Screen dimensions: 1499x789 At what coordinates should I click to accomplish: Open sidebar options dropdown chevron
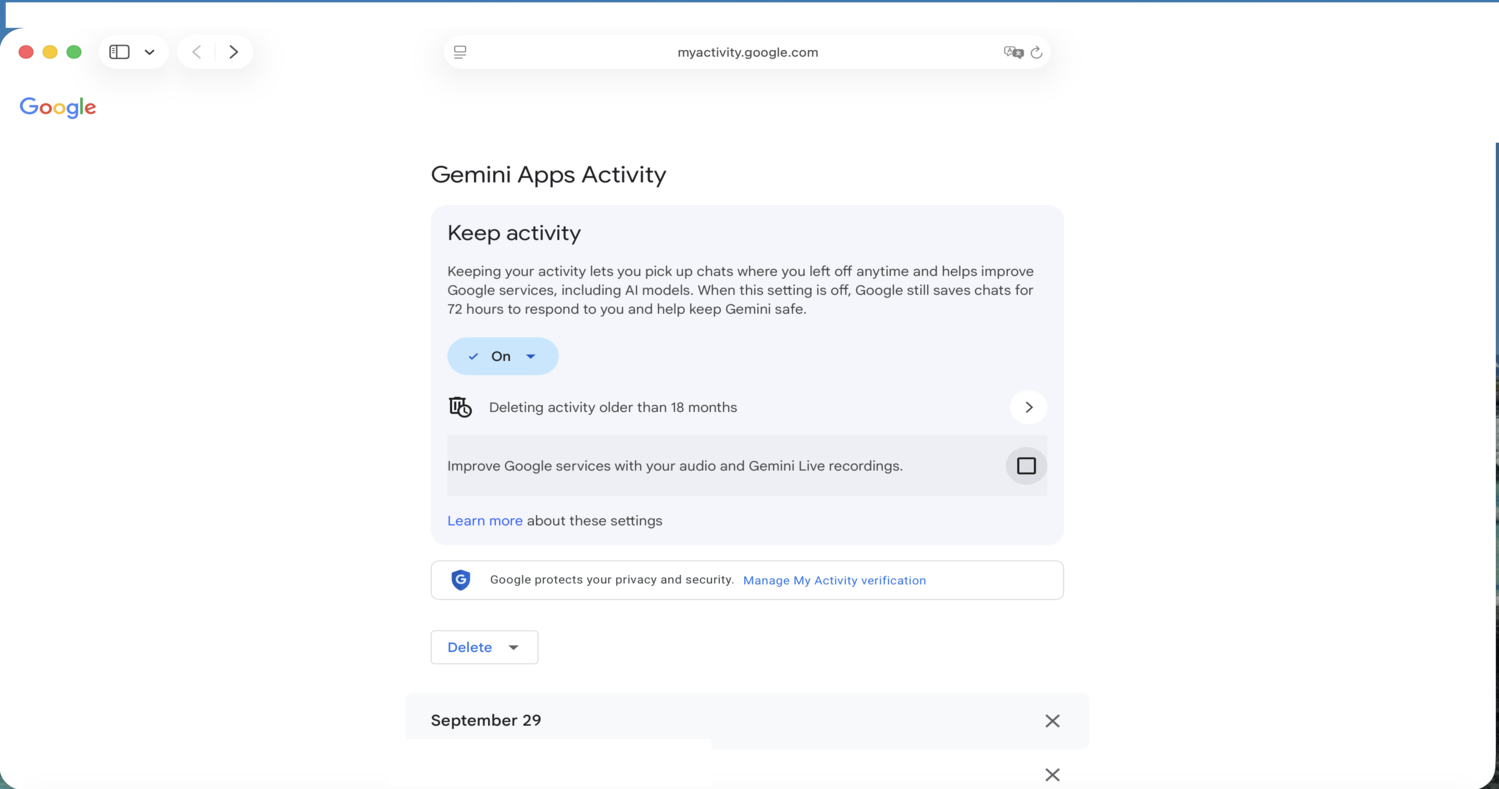[149, 52]
